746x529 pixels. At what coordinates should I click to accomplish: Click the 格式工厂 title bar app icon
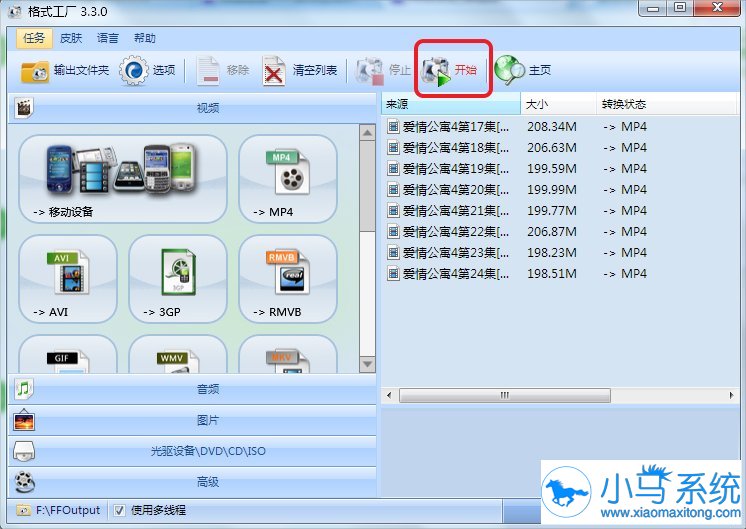point(14,11)
